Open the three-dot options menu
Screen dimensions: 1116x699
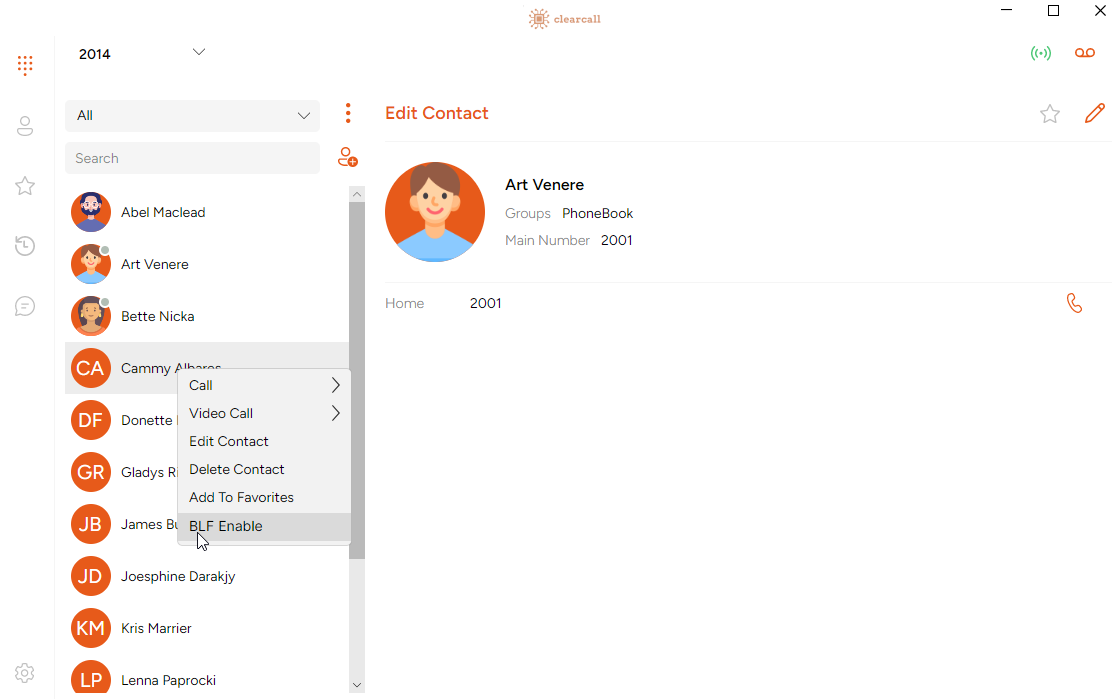(347, 113)
